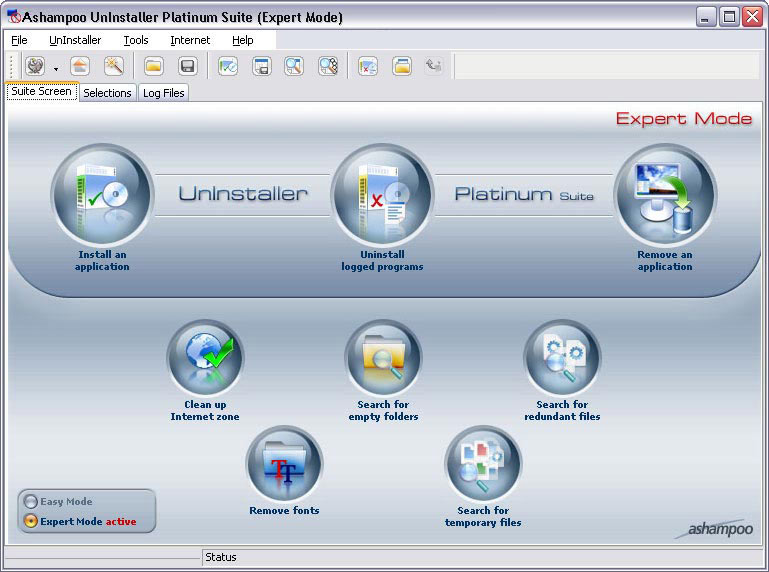The height and width of the screenshot is (572, 769).
Task: Click the application icon in title bar
Action: [14, 17]
